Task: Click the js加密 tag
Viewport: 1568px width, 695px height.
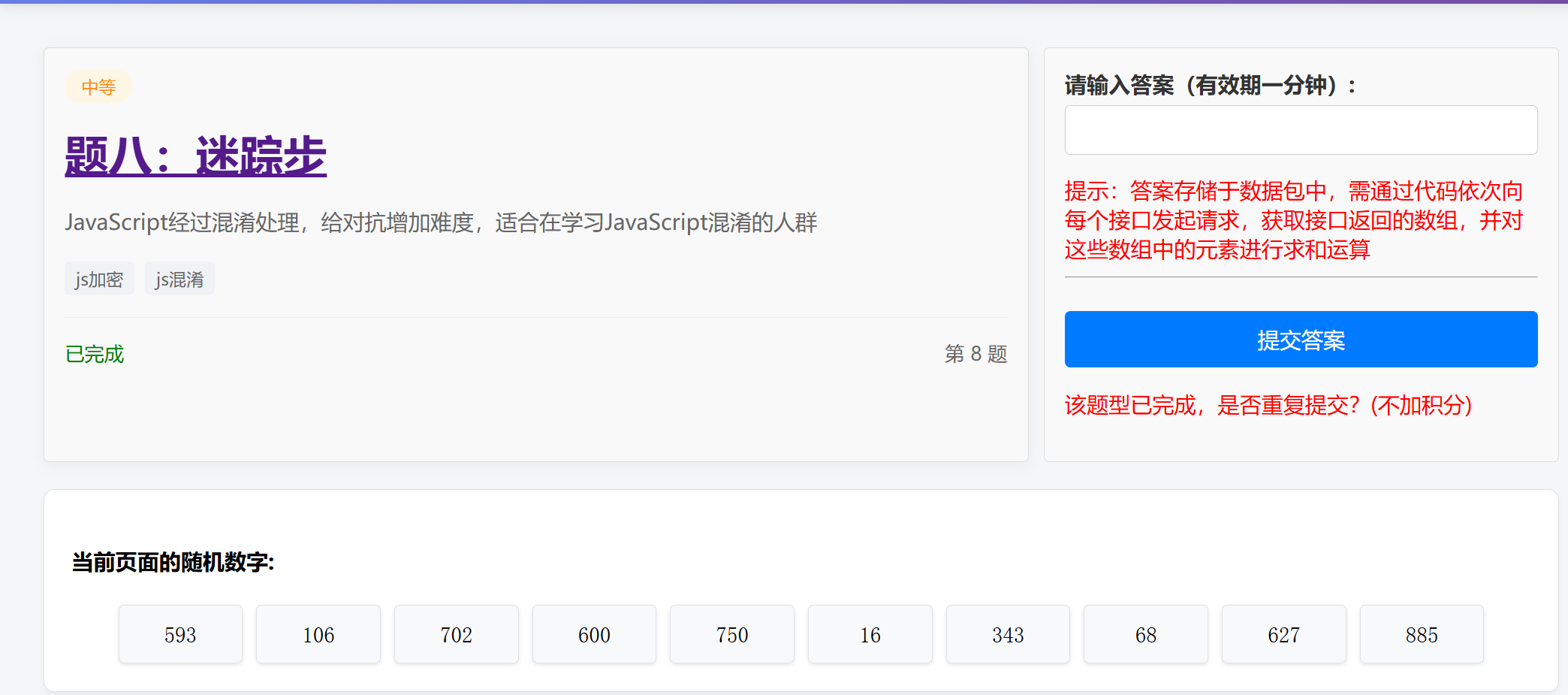Action: pos(98,278)
